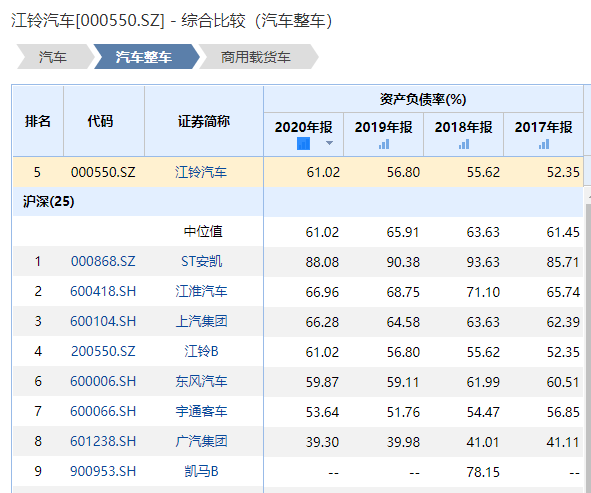Open stock code 601238.SH link

click(x=103, y=441)
